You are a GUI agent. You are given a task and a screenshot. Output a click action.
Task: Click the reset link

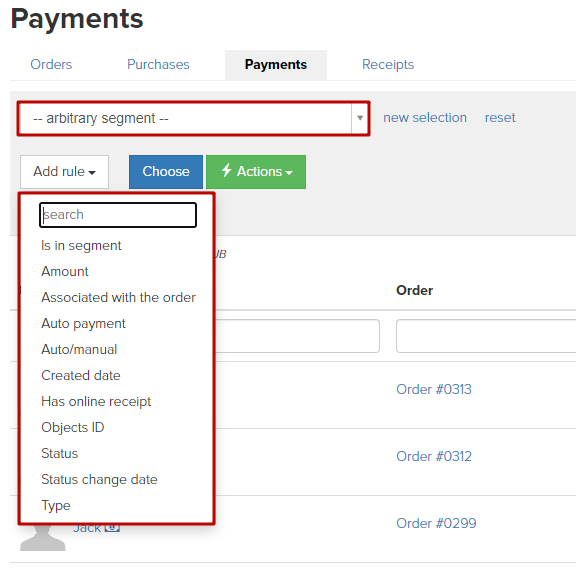pos(500,118)
